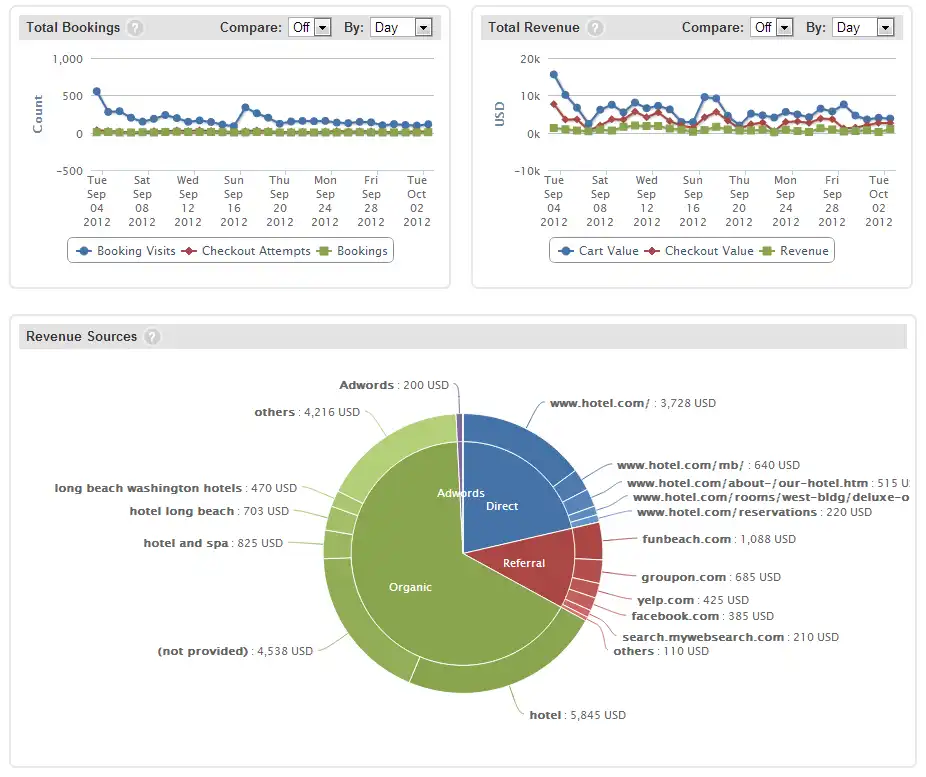This screenshot has width=926, height=777.
Task: Click the www.hotel.com/mb/ 640 USD label
Action: (x=708, y=465)
